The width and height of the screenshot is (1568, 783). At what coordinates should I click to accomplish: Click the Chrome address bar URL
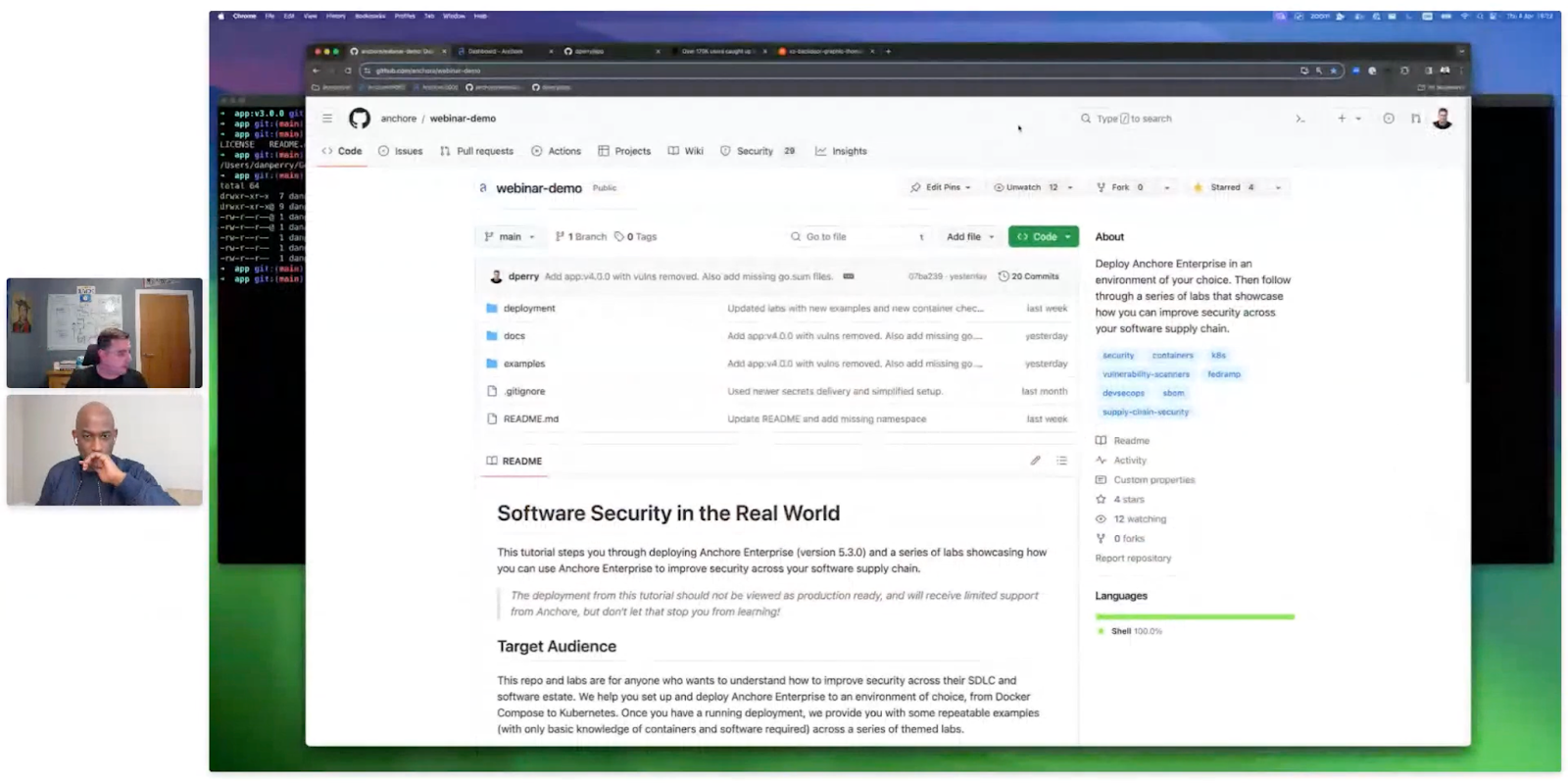click(x=428, y=71)
